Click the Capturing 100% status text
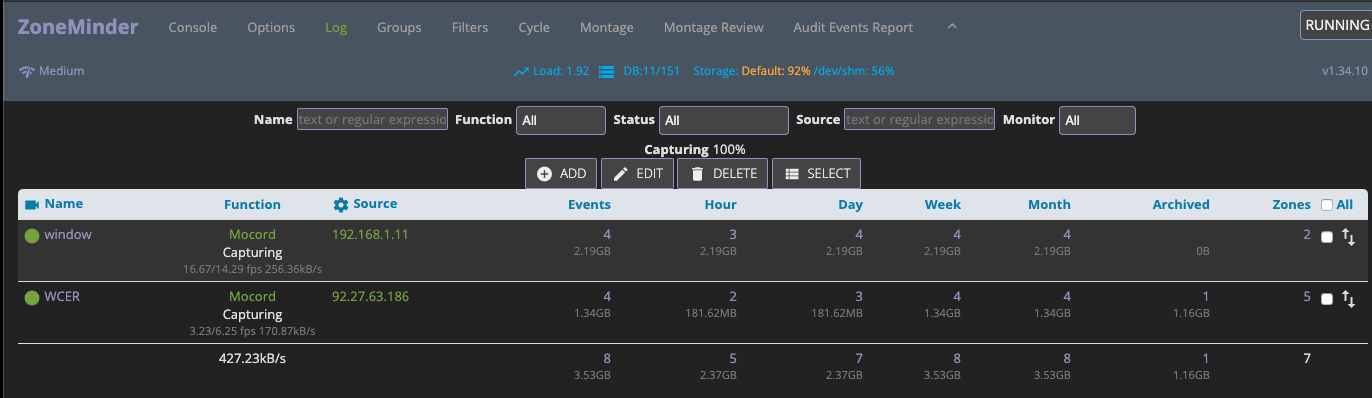Viewport: 1372px width, 398px height. pyautogui.click(x=695, y=149)
